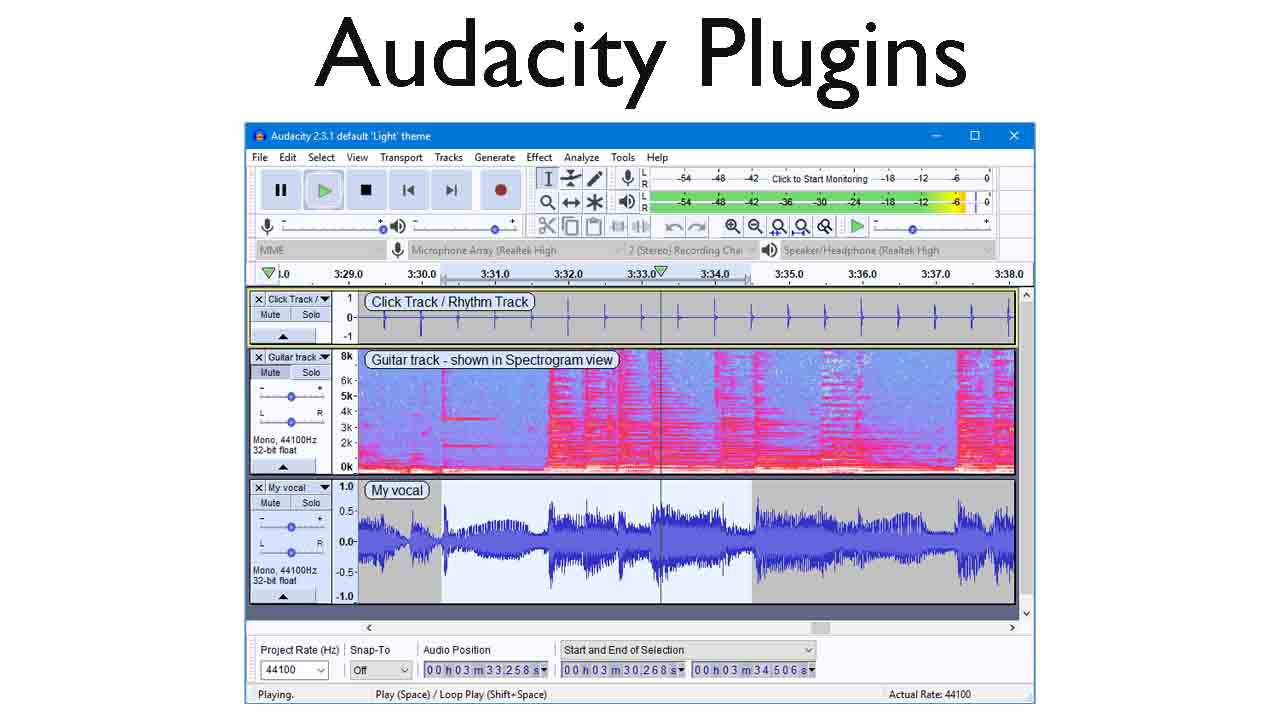Select the Multi-Tool mode
Screen dimensions: 1280x720
(593, 201)
